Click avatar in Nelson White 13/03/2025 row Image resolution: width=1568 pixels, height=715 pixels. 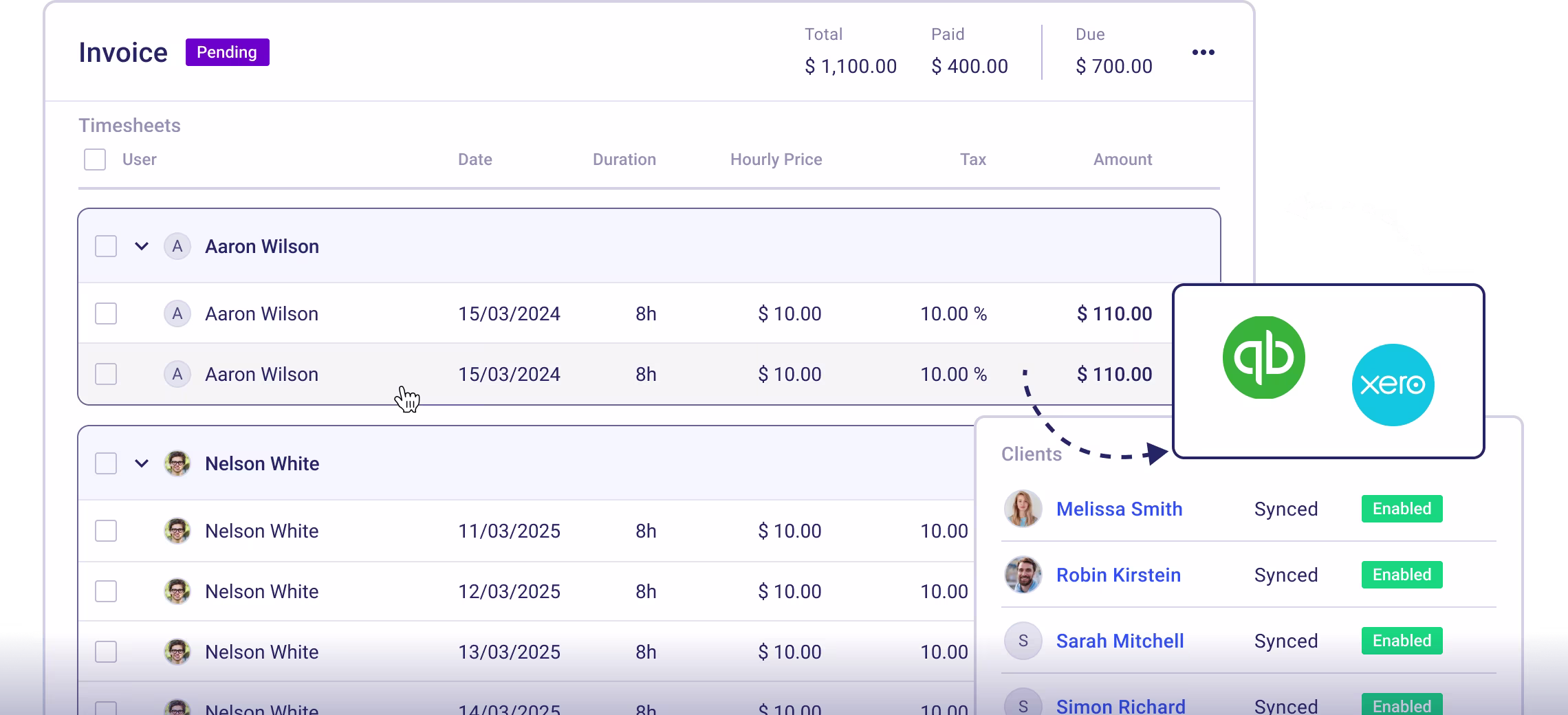177,652
